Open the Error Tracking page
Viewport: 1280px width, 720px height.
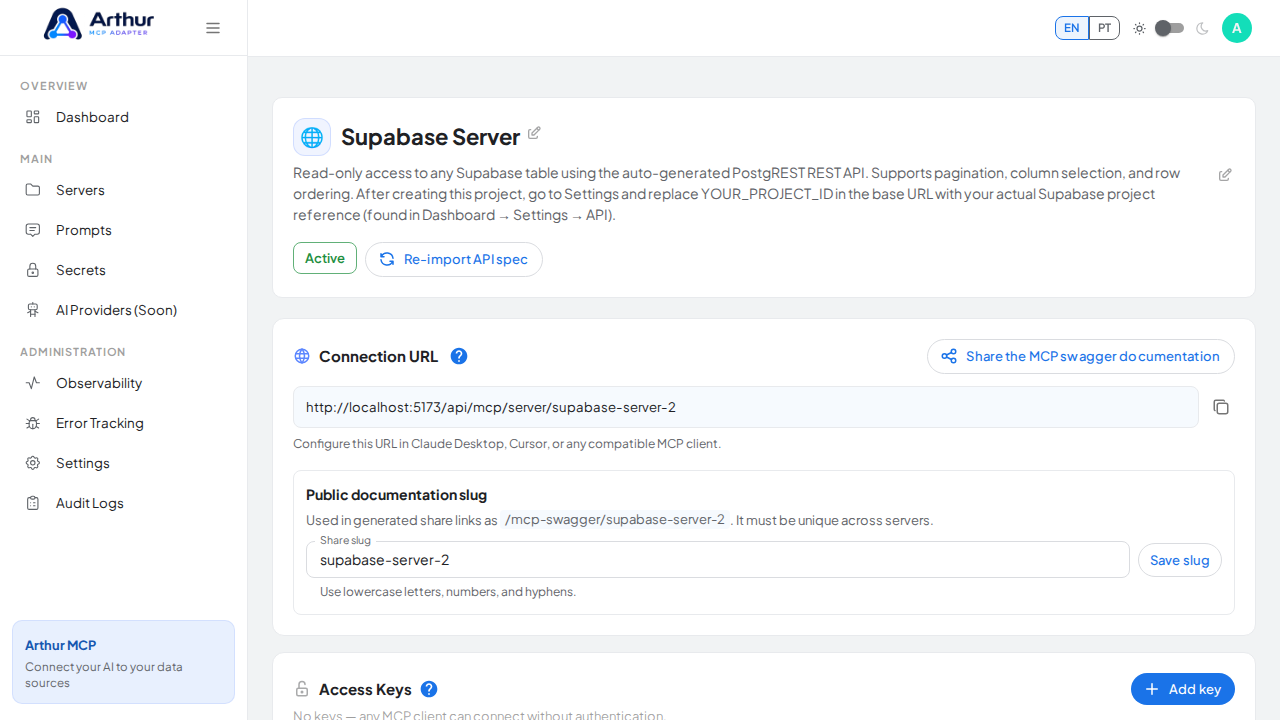[x=123, y=423]
